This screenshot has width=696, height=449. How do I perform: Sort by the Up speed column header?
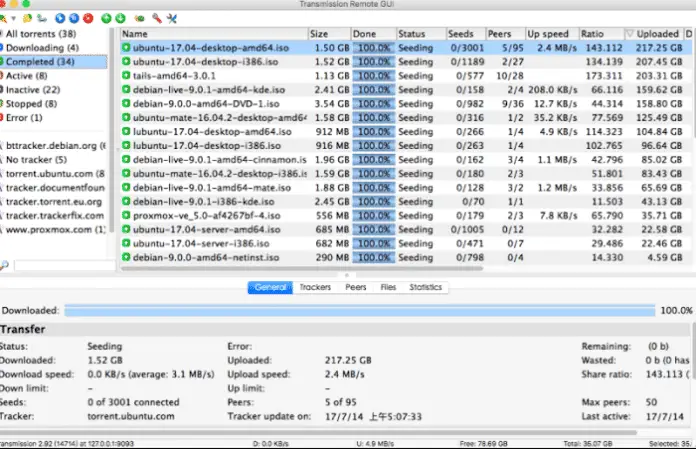click(x=552, y=34)
